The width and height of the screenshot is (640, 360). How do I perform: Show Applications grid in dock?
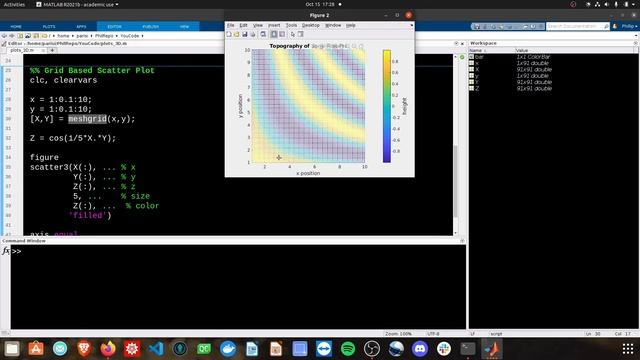[628, 349]
